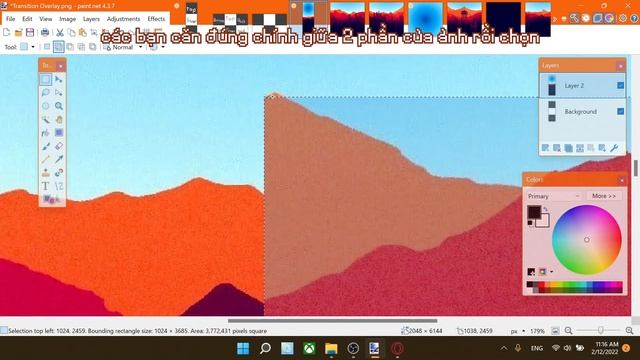Screen dimensions: 640x360
Task: Open Windows Start button on taskbar
Action: pos(243,349)
